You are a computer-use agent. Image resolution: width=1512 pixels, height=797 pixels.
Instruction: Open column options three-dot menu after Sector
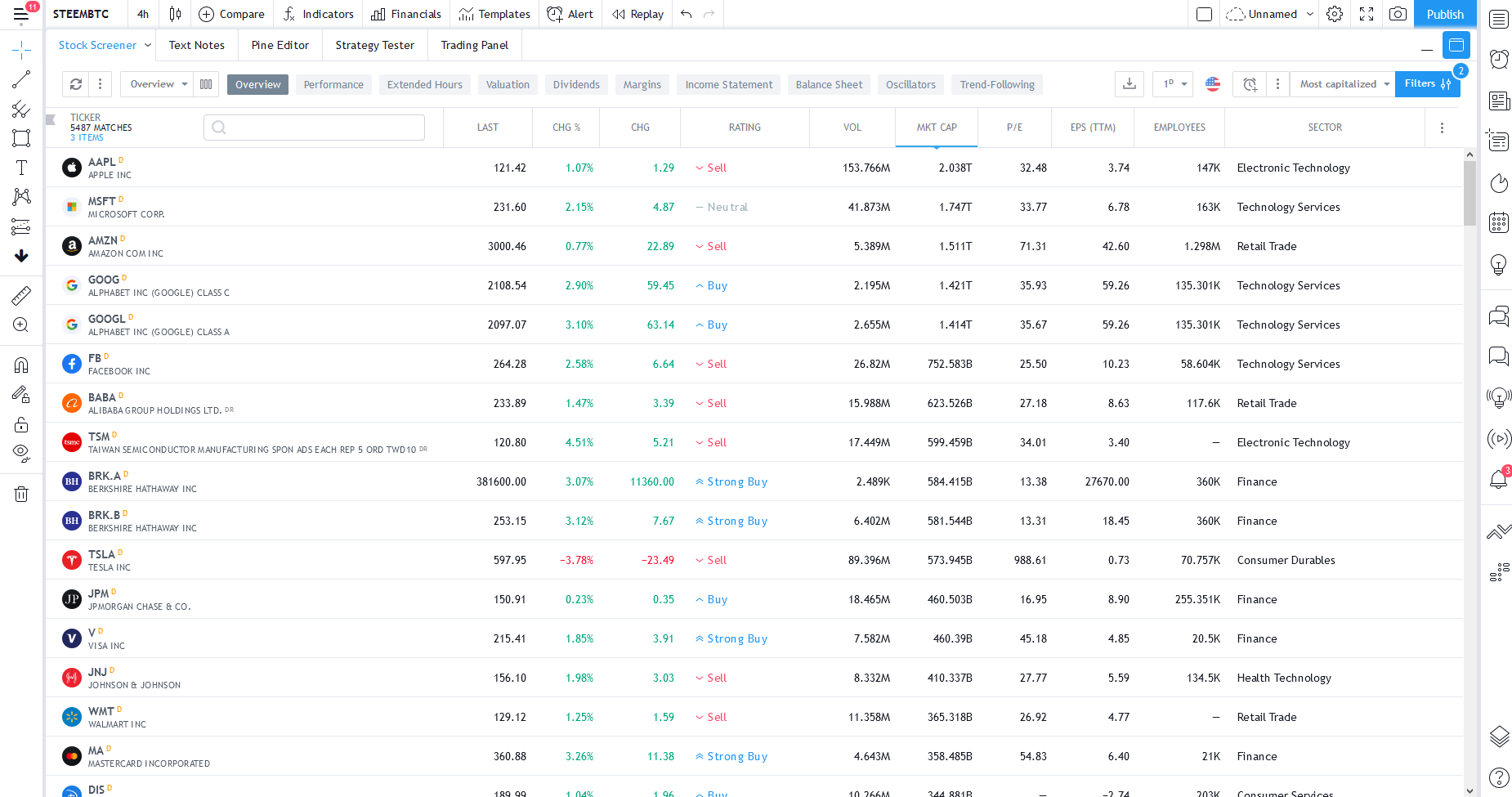1442,128
